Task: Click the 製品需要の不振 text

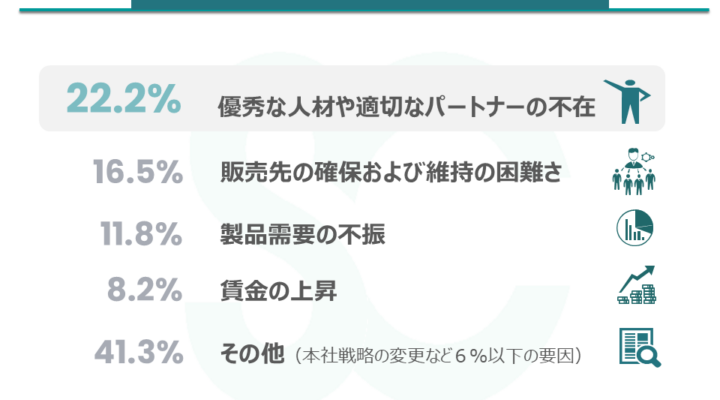Action: (x=301, y=236)
